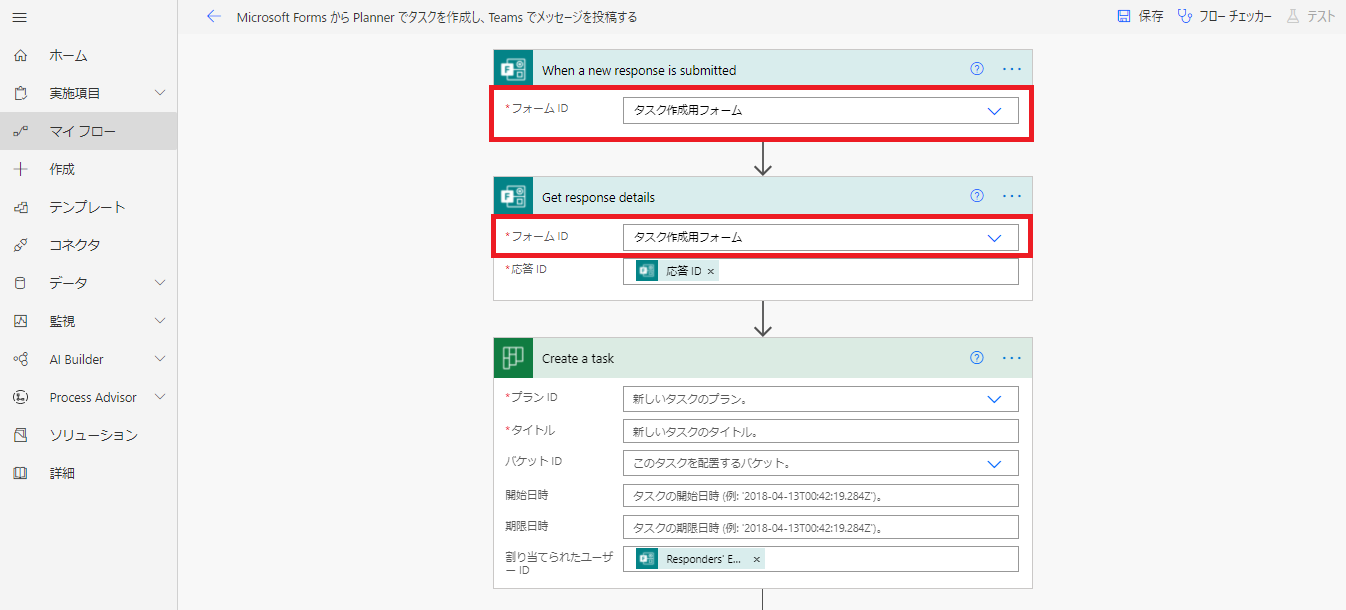
Task: Collapse the Get response details header
Action: [x=763, y=197]
